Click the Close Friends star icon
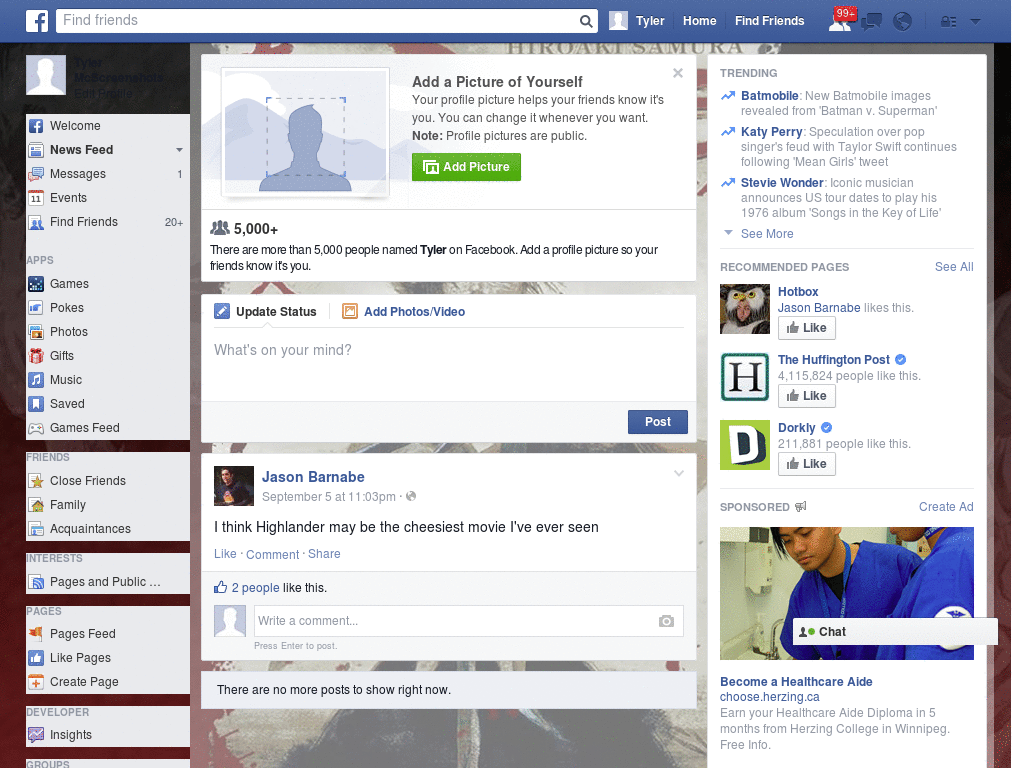Screen dimensions: 1024x768 coord(36,481)
